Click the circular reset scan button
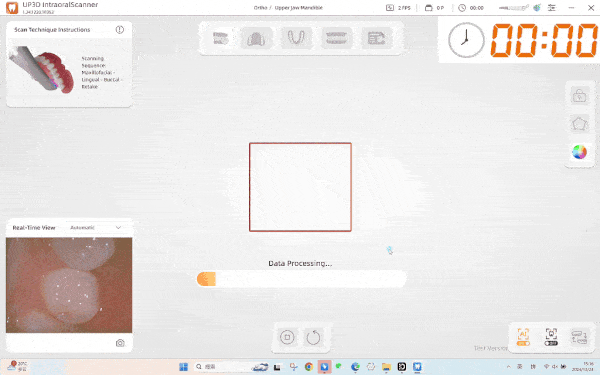Image resolution: width=600 pixels, height=375 pixels. [313, 337]
